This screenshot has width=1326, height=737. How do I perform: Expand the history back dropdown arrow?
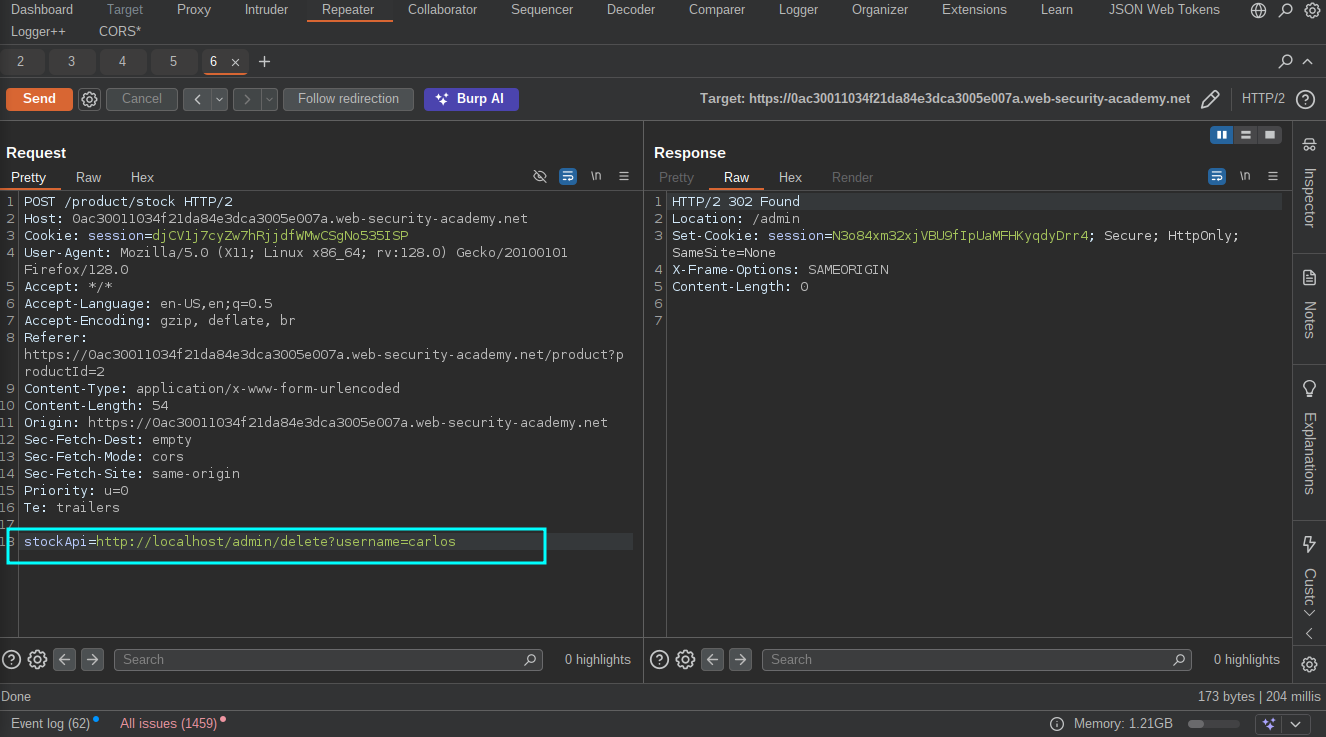tap(219, 99)
